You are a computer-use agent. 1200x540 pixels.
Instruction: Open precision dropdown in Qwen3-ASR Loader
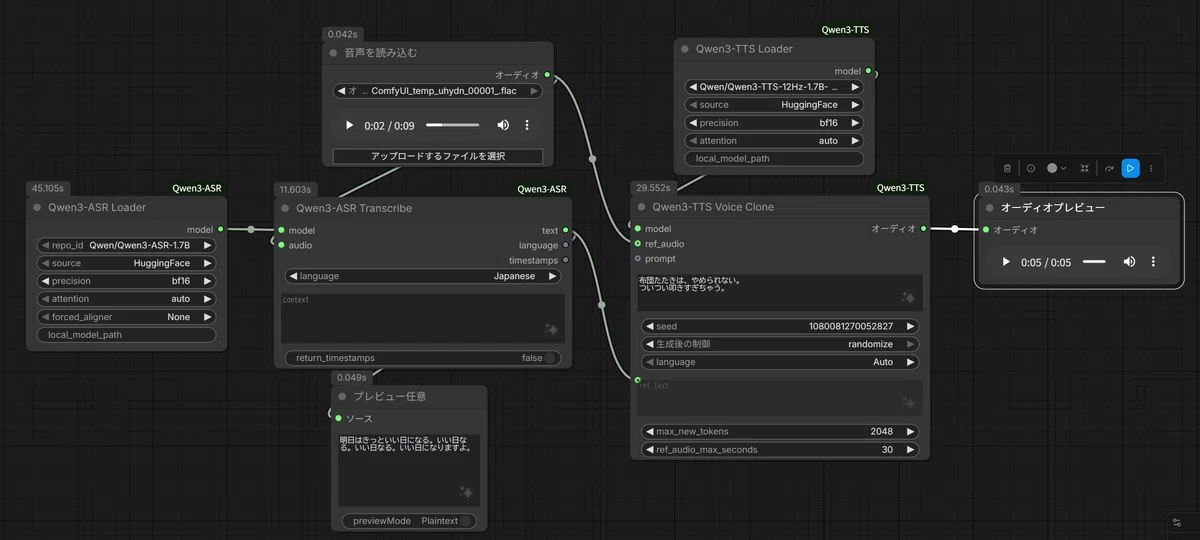click(x=126, y=281)
